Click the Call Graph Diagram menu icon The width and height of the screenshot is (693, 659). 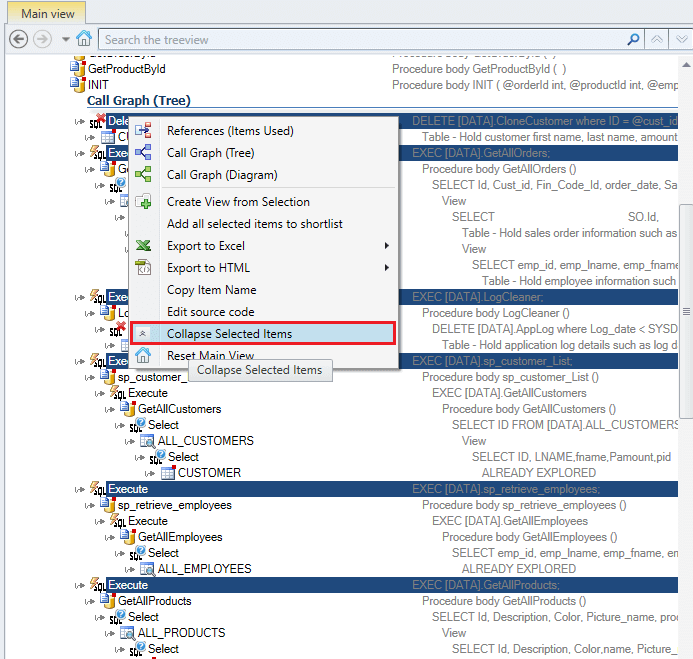(143, 174)
